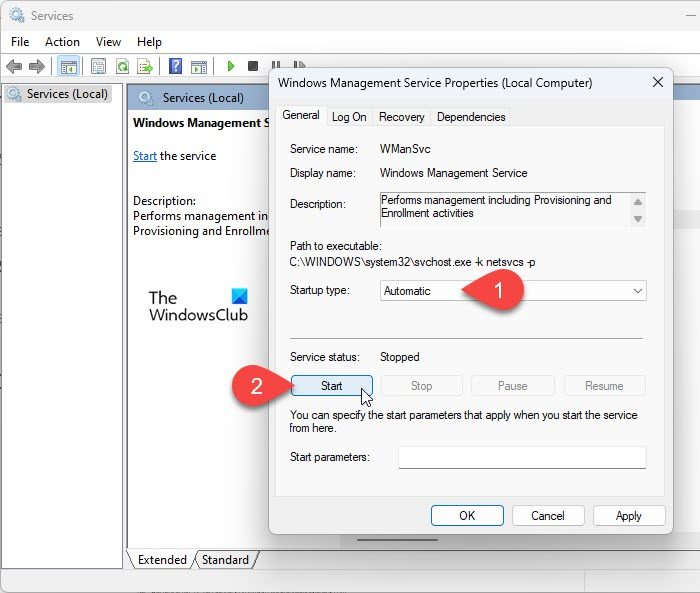
Task: Switch to the Log On tab
Action: coord(349,117)
